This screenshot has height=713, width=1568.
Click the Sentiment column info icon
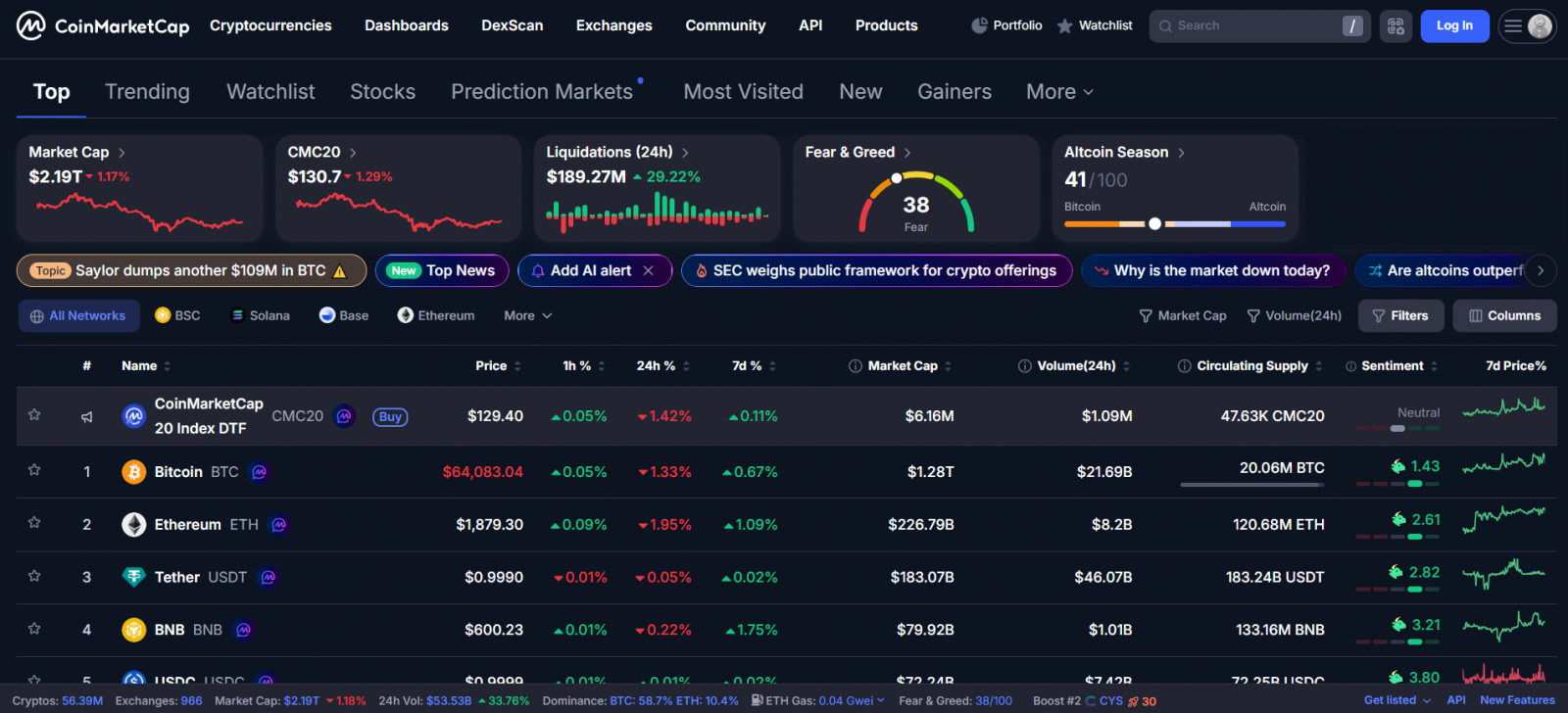pos(1351,366)
